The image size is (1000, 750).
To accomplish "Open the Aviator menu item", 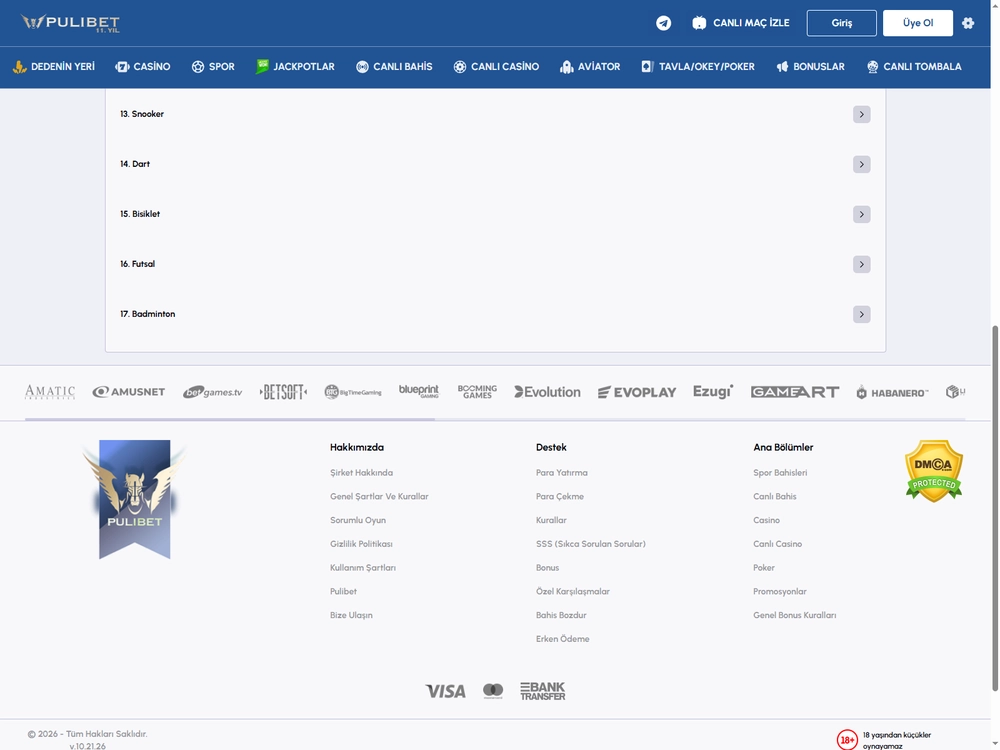I will pyautogui.click(x=590, y=66).
